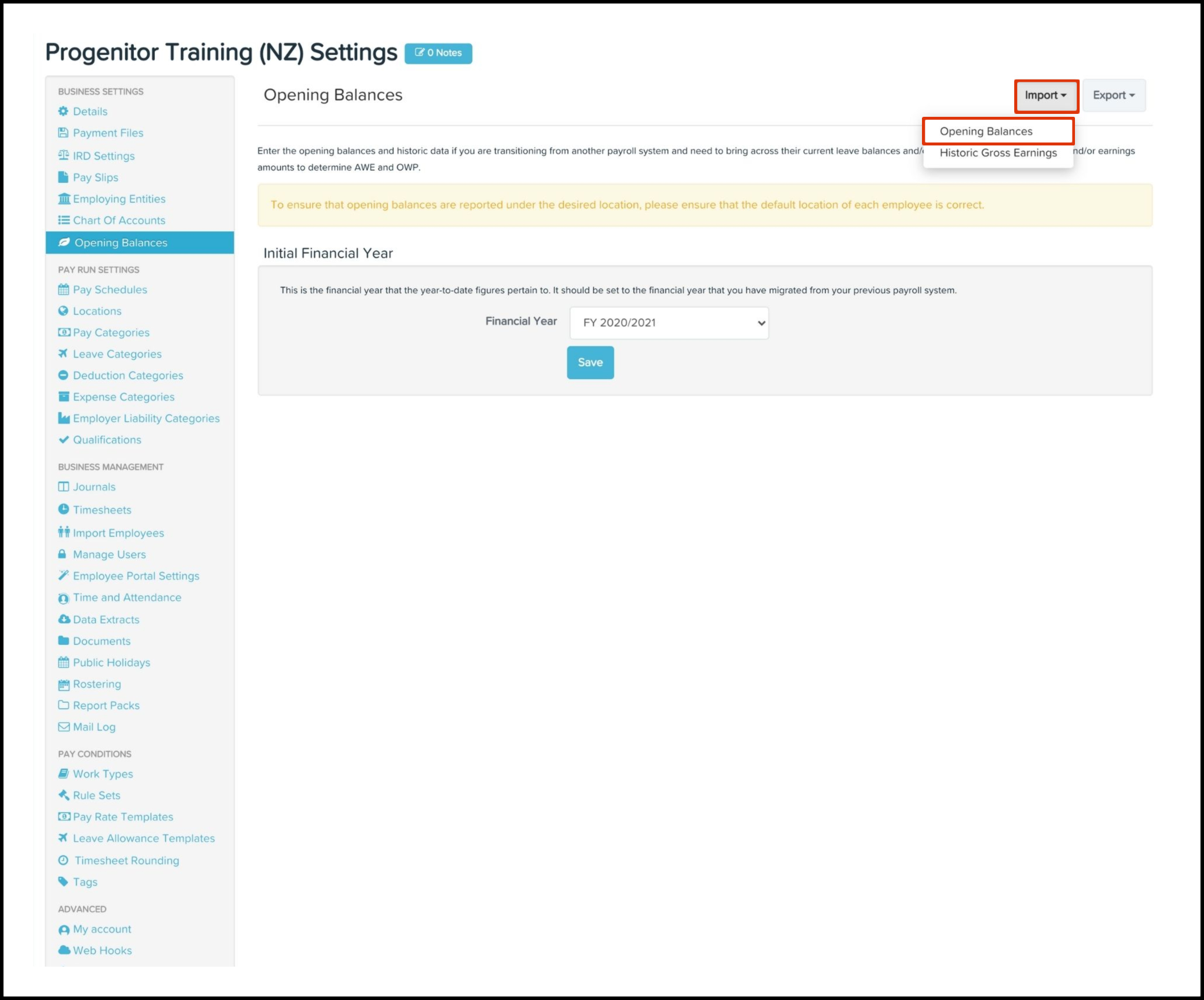The image size is (1204, 1000).
Task: Open Chart Of Accounts page
Action: (x=119, y=220)
